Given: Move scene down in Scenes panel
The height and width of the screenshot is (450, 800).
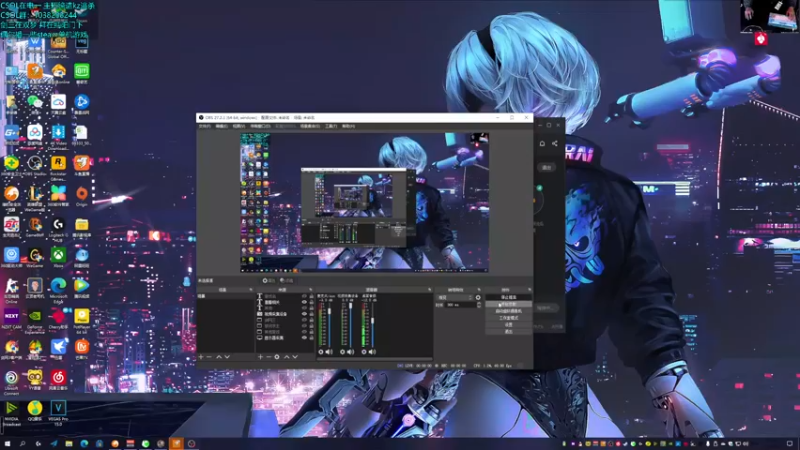Looking at the screenshot, I should pos(227,357).
